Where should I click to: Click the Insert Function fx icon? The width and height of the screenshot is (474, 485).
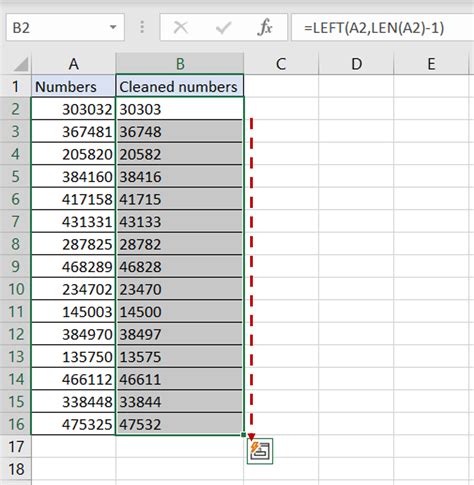[265, 27]
